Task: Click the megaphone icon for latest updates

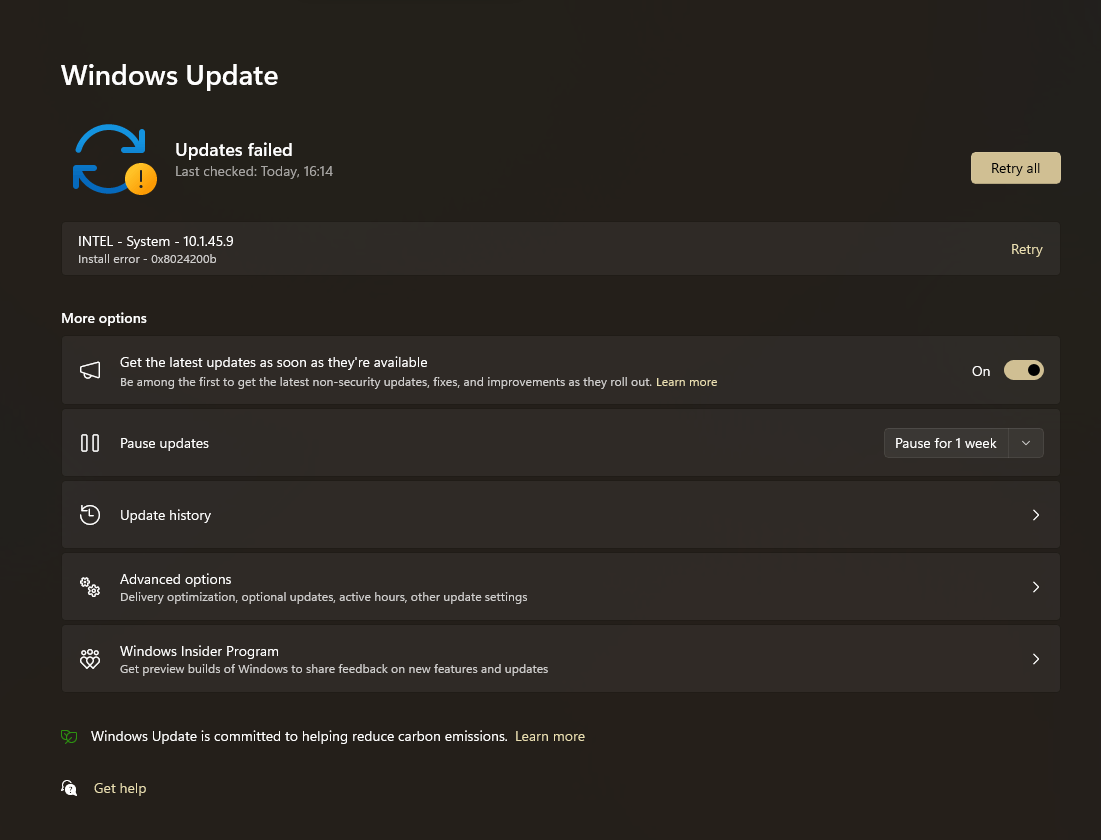Action: coord(90,370)
